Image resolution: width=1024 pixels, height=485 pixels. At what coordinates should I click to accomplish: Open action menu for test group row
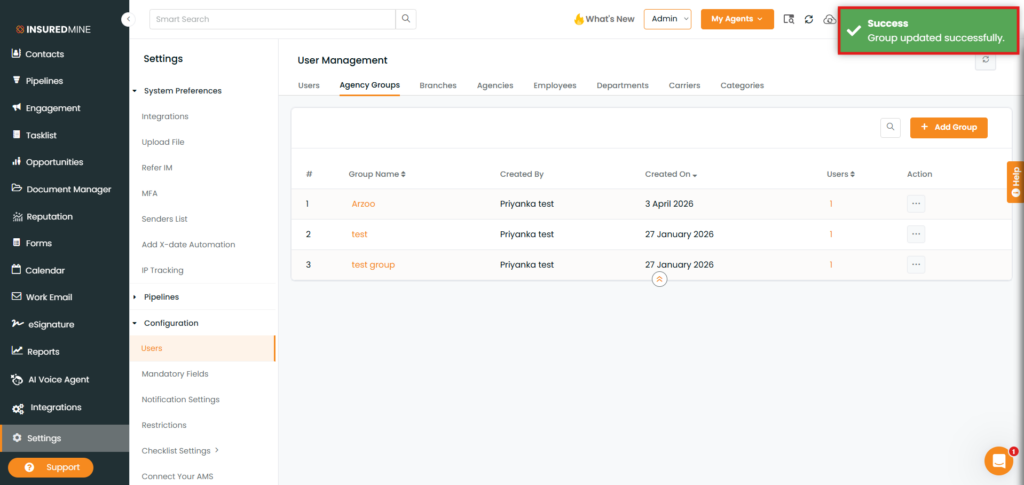[x=916, y=265]
